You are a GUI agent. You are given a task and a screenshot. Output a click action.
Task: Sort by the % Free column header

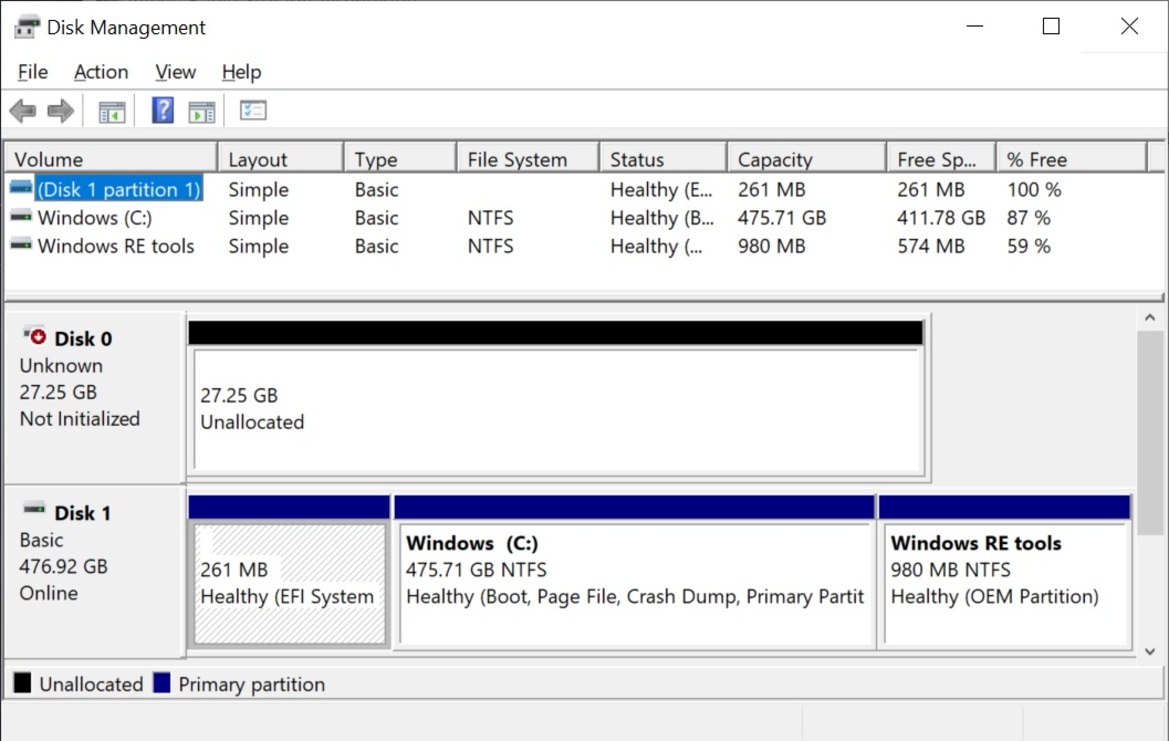(1071, 159)
